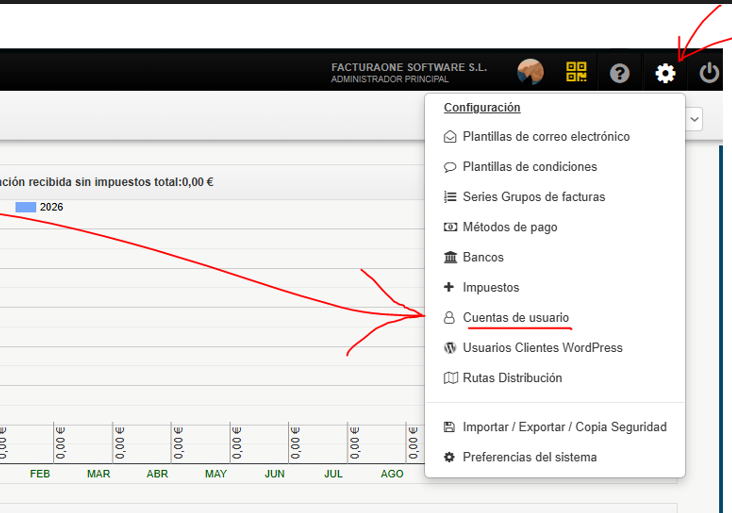Open the QR code icon in header
The image size is (732, 513).
(576, 72)
